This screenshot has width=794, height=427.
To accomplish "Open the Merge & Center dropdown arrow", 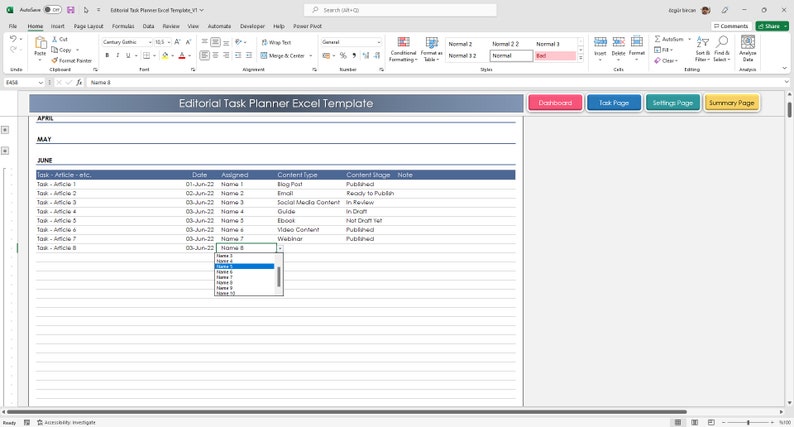I will tap(310, 56).
